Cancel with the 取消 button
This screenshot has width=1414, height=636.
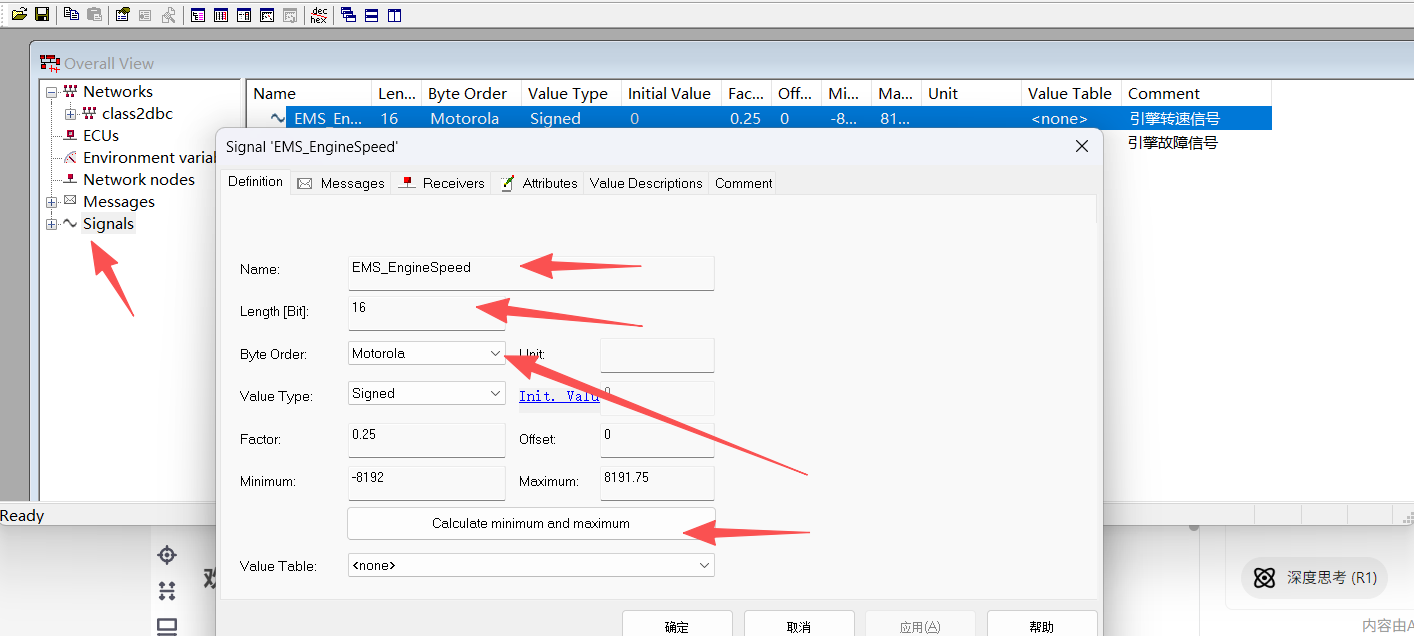click(799, 625)
